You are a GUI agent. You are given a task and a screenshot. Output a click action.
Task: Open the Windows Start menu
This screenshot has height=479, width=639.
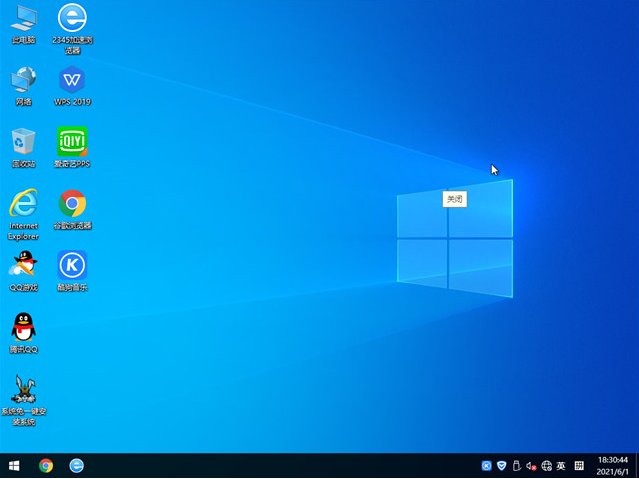[14, 466]
